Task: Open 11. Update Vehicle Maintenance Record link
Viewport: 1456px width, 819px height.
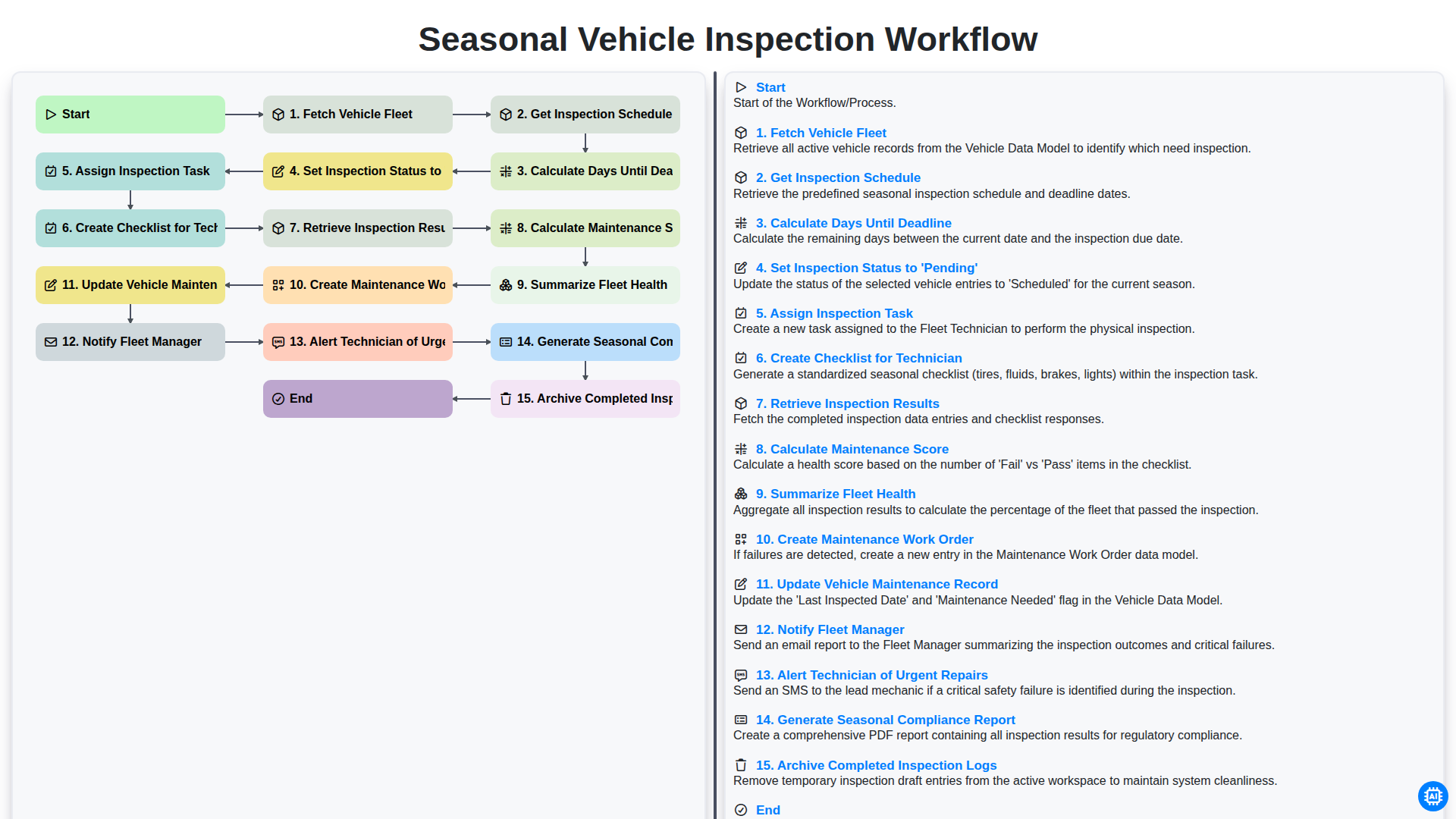Action: 877,584
